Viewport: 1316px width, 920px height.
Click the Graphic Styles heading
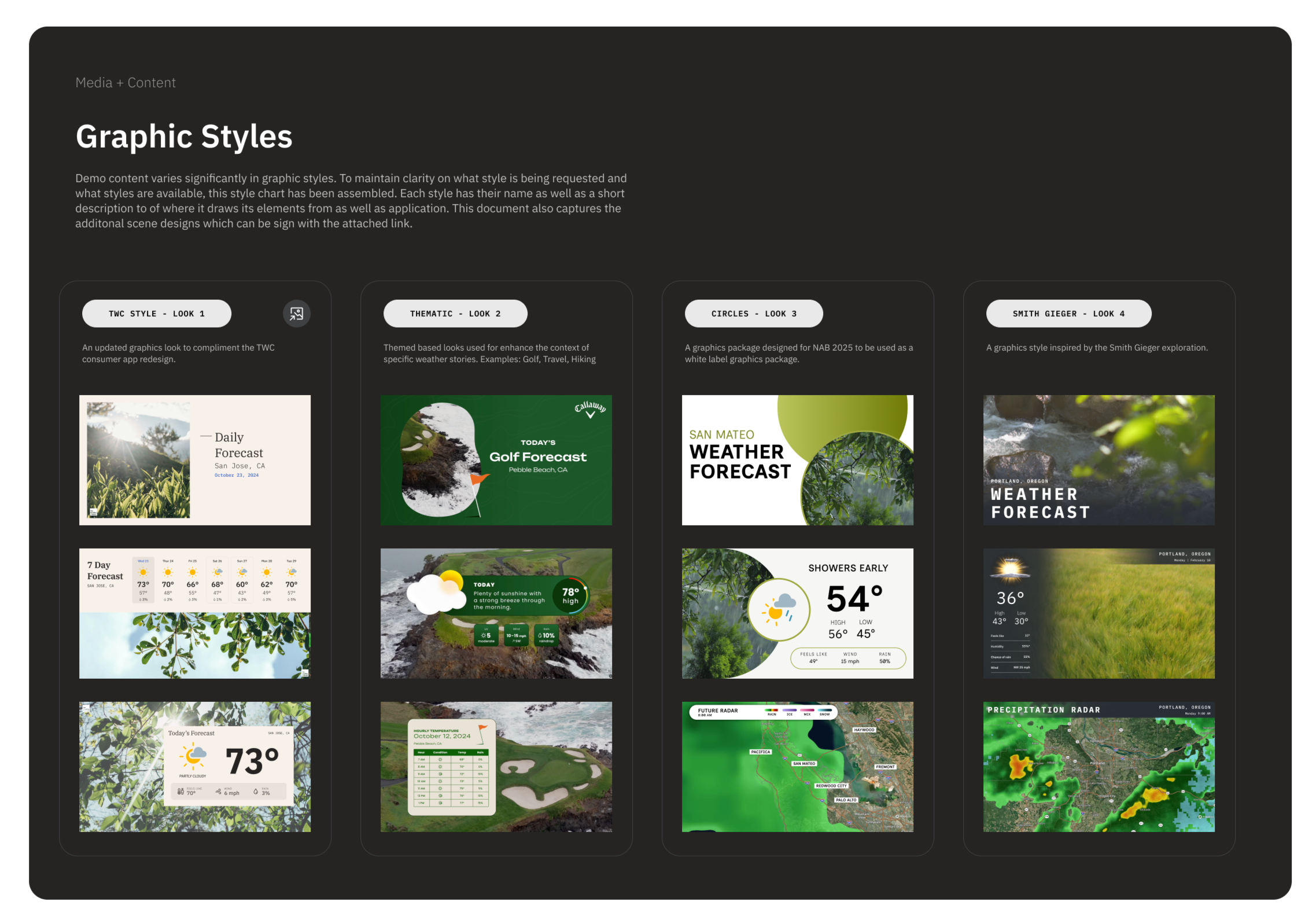point(184,137)
